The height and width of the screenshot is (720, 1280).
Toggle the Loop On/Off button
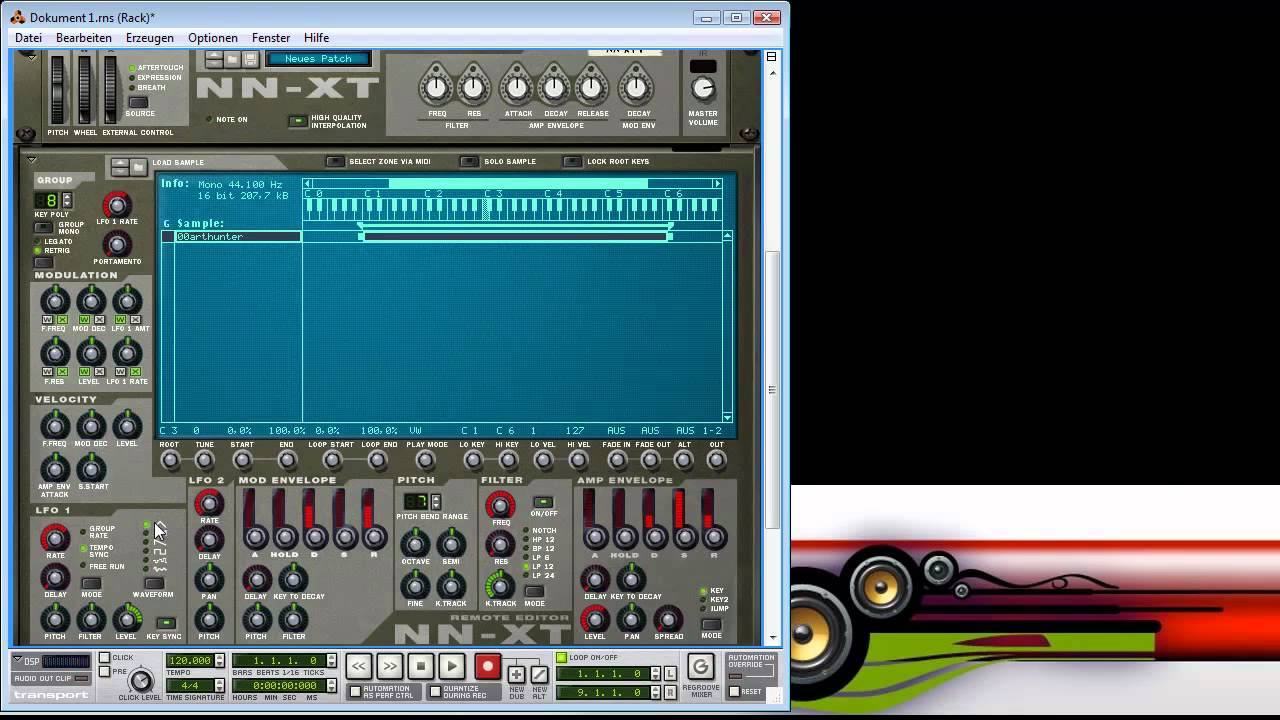click(561, 657)
